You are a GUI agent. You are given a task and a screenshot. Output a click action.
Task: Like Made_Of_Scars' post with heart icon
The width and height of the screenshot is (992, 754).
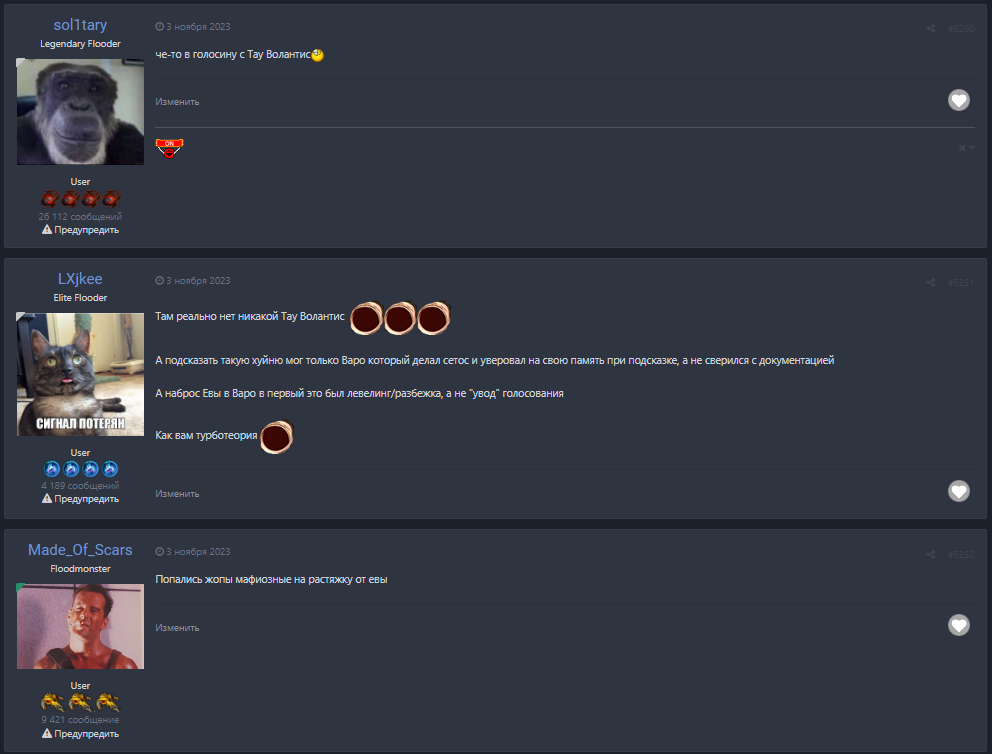(958, 625)
